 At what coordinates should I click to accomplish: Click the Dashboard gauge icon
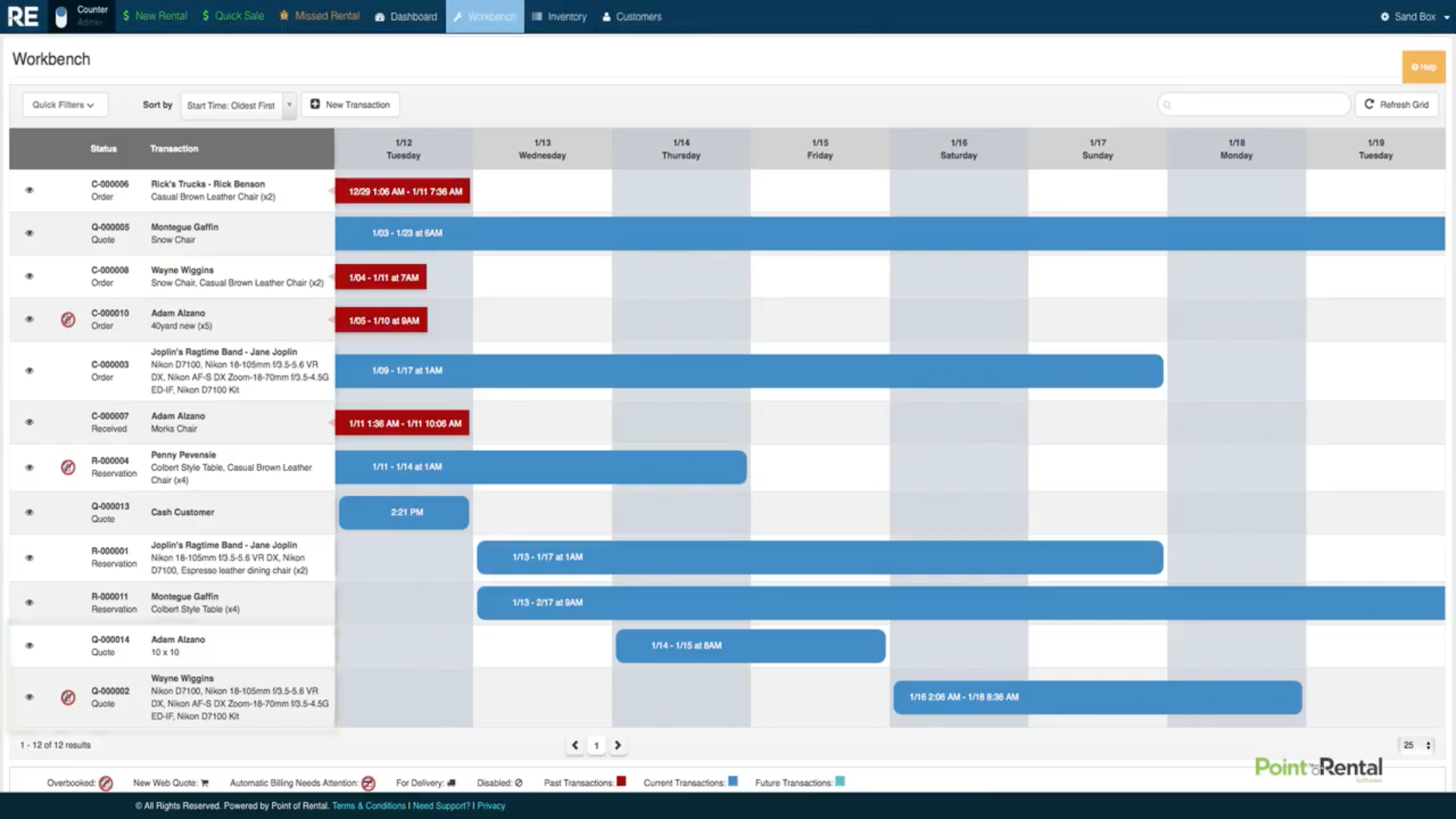click(379, 16)
